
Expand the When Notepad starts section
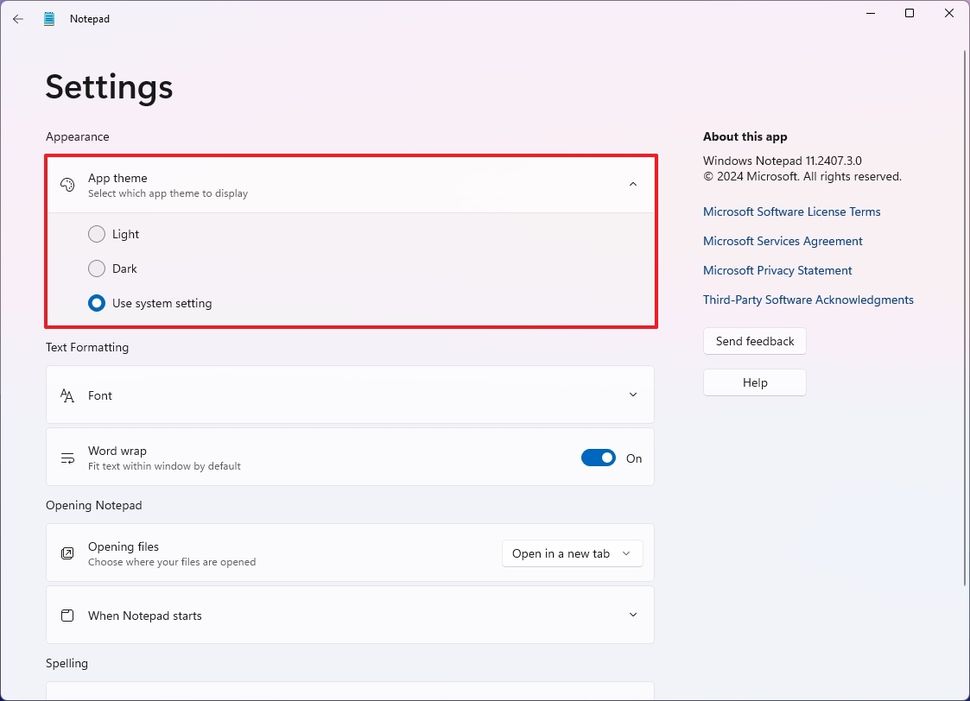[632, 615]
